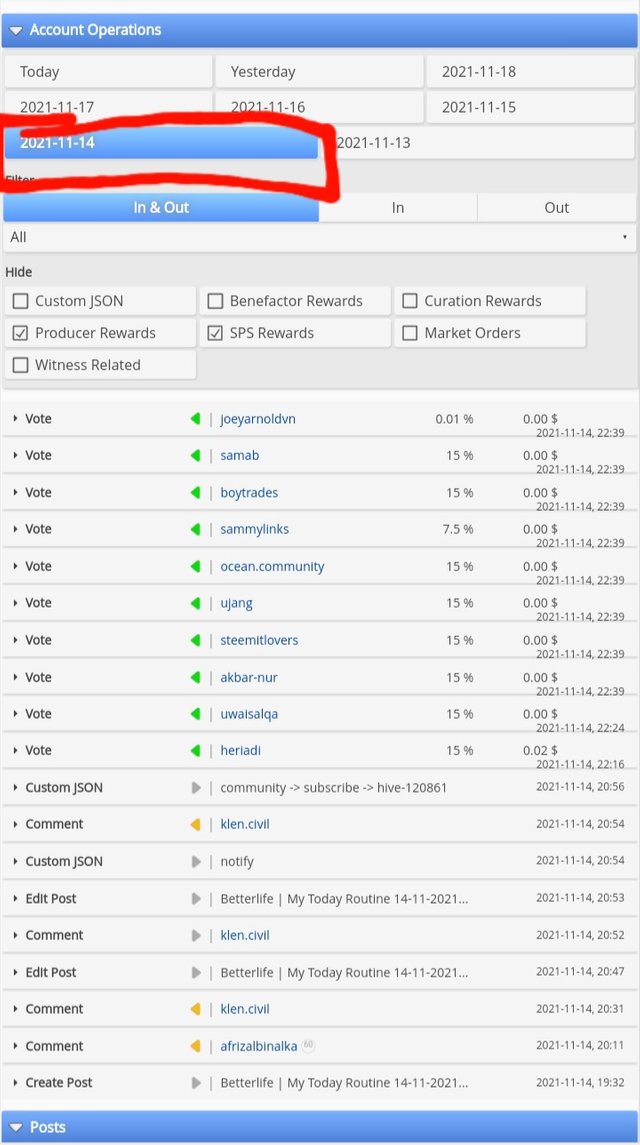Click reputation badge next to afrizalbinalka
Image resolution: width=640 pixels, height=1145 pixels.
tap(308, 1046)
